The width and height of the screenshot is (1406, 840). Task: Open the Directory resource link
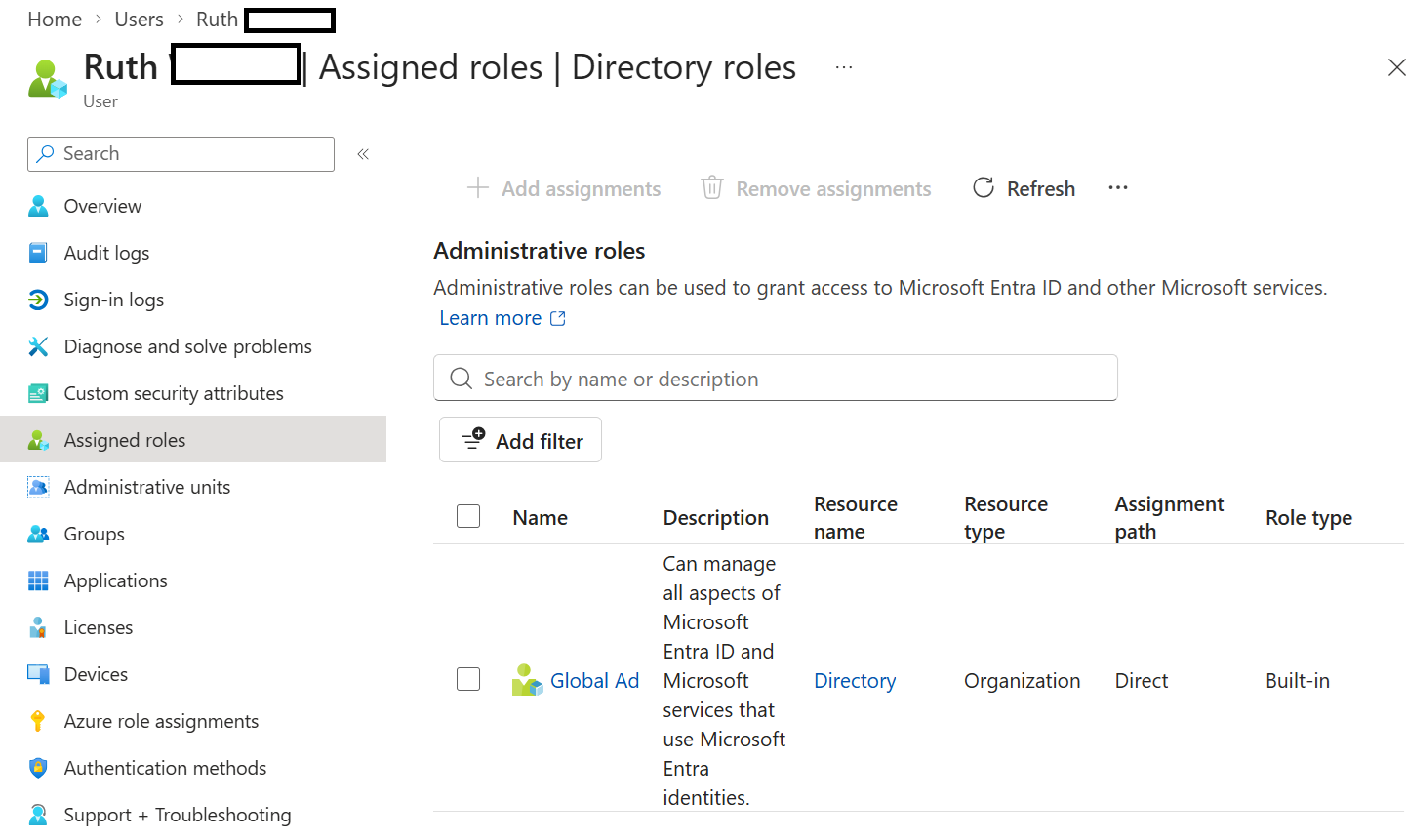point(855,680)
